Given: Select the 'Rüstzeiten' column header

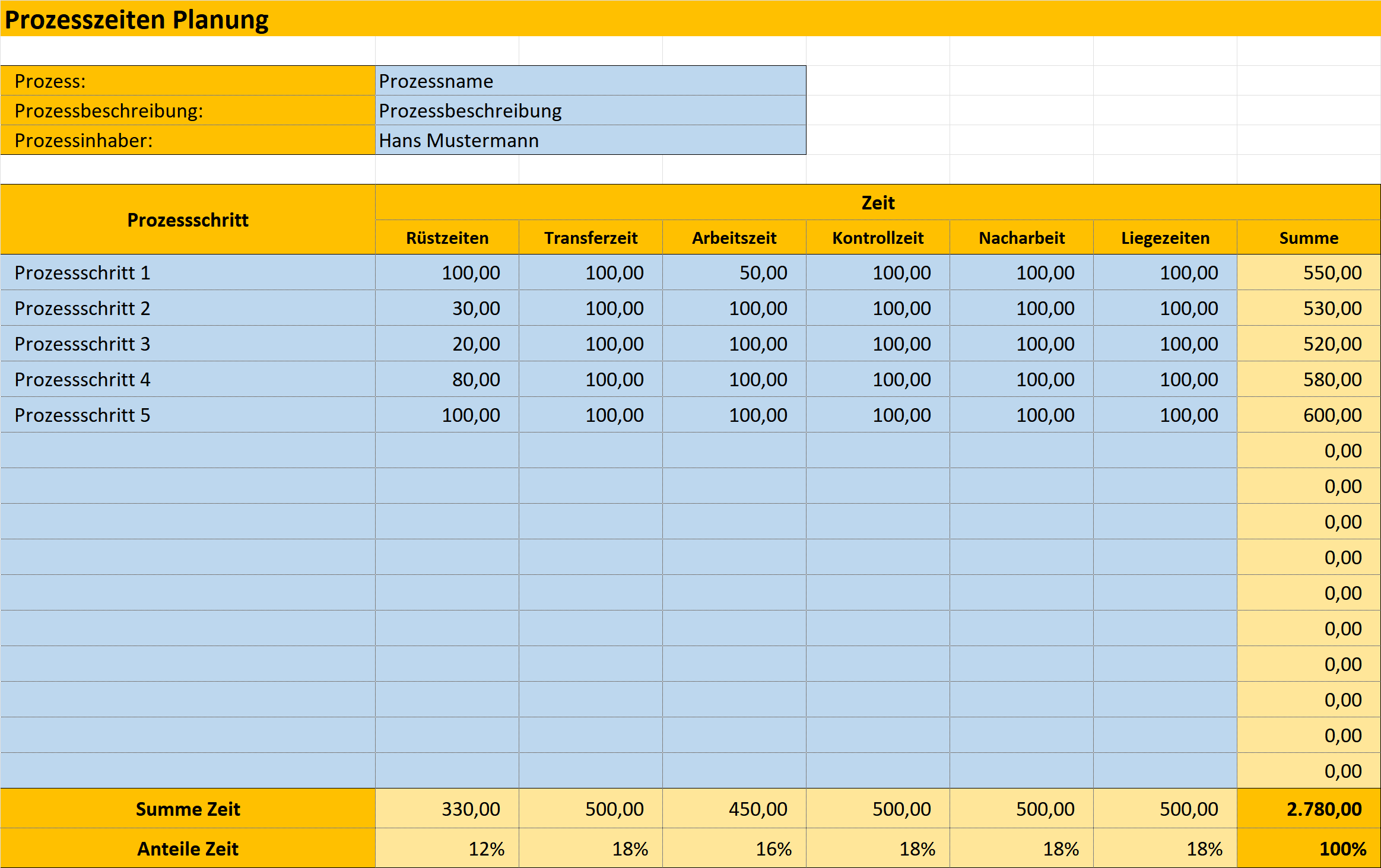Looking at the screenshot, I should click(x=447, y=237).
